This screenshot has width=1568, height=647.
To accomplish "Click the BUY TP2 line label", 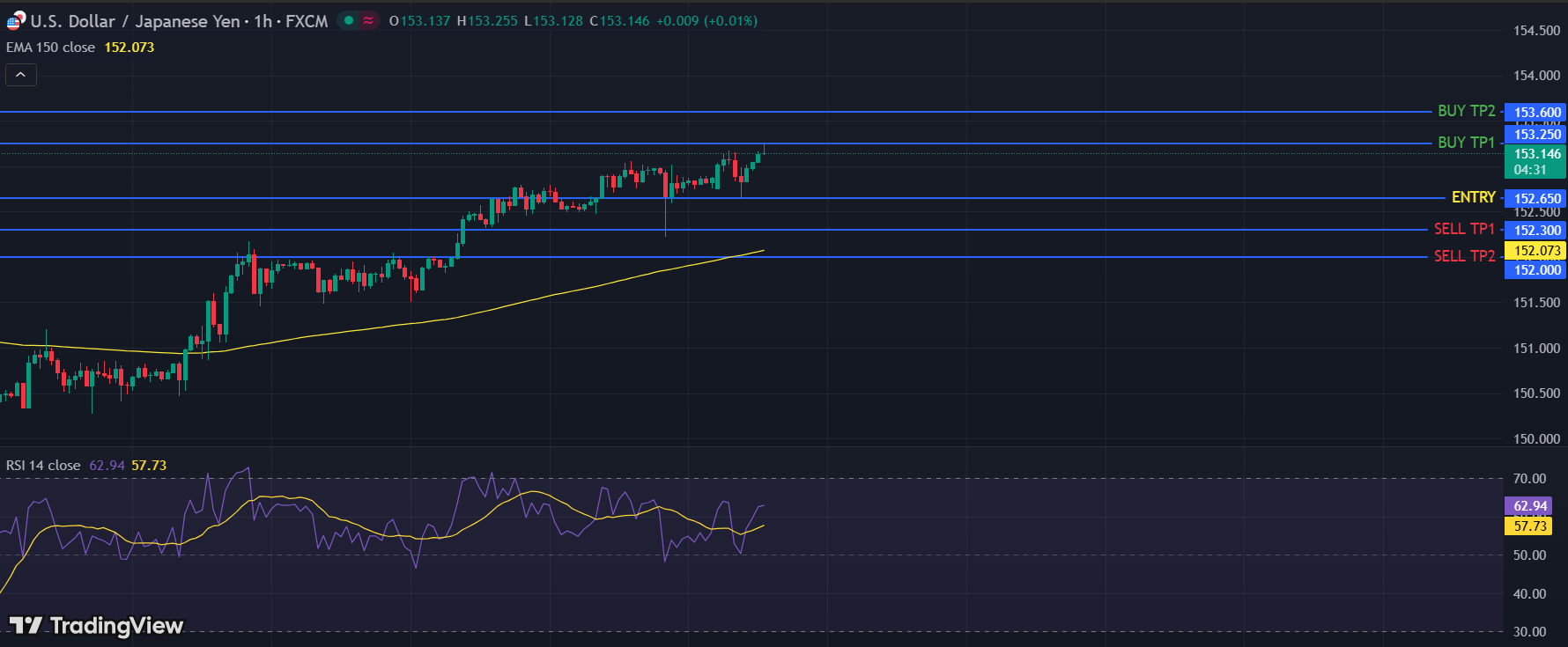I will [1466, 111].
